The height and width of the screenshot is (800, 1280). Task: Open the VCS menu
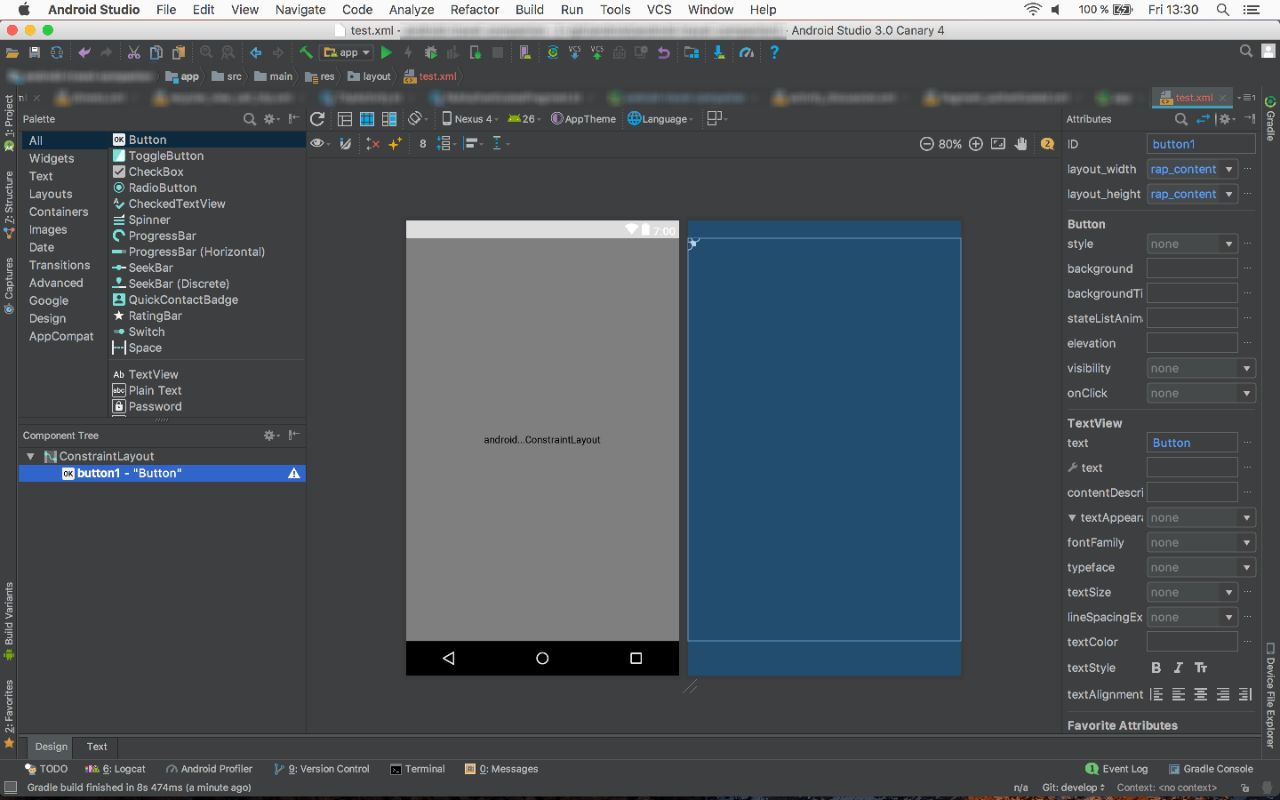point(659,9)
